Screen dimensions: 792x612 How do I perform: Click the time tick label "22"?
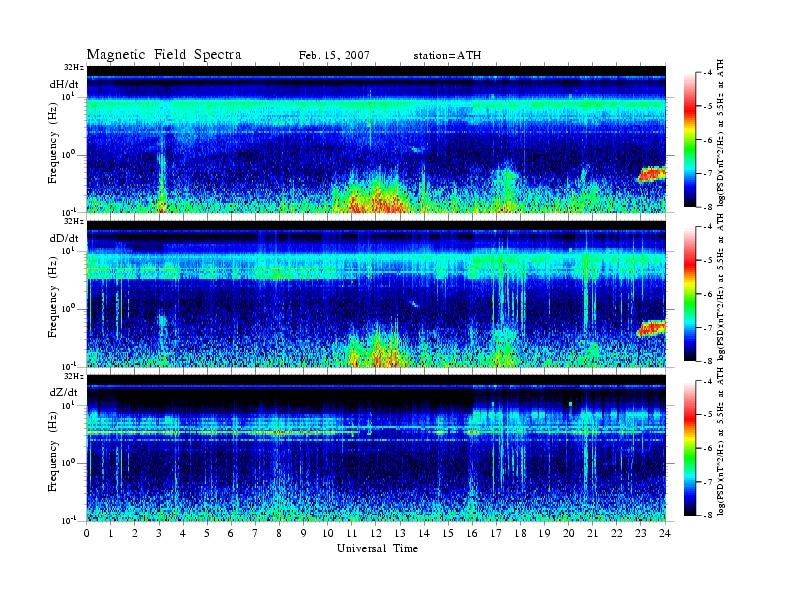click(x=617, y=533)
